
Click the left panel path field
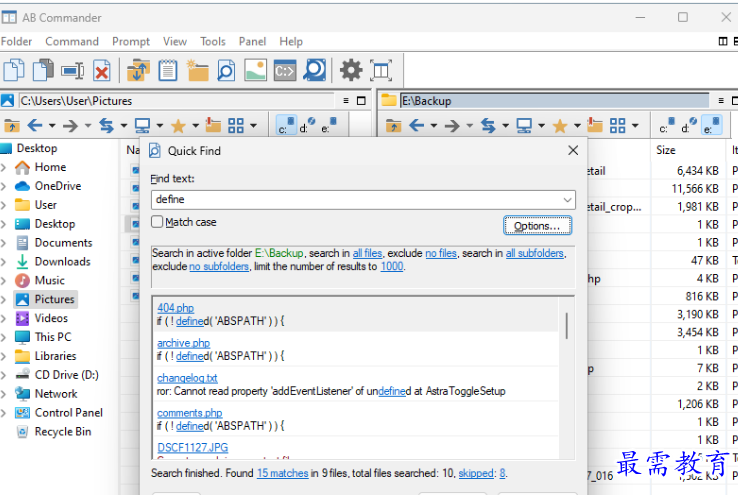(177, 101)
